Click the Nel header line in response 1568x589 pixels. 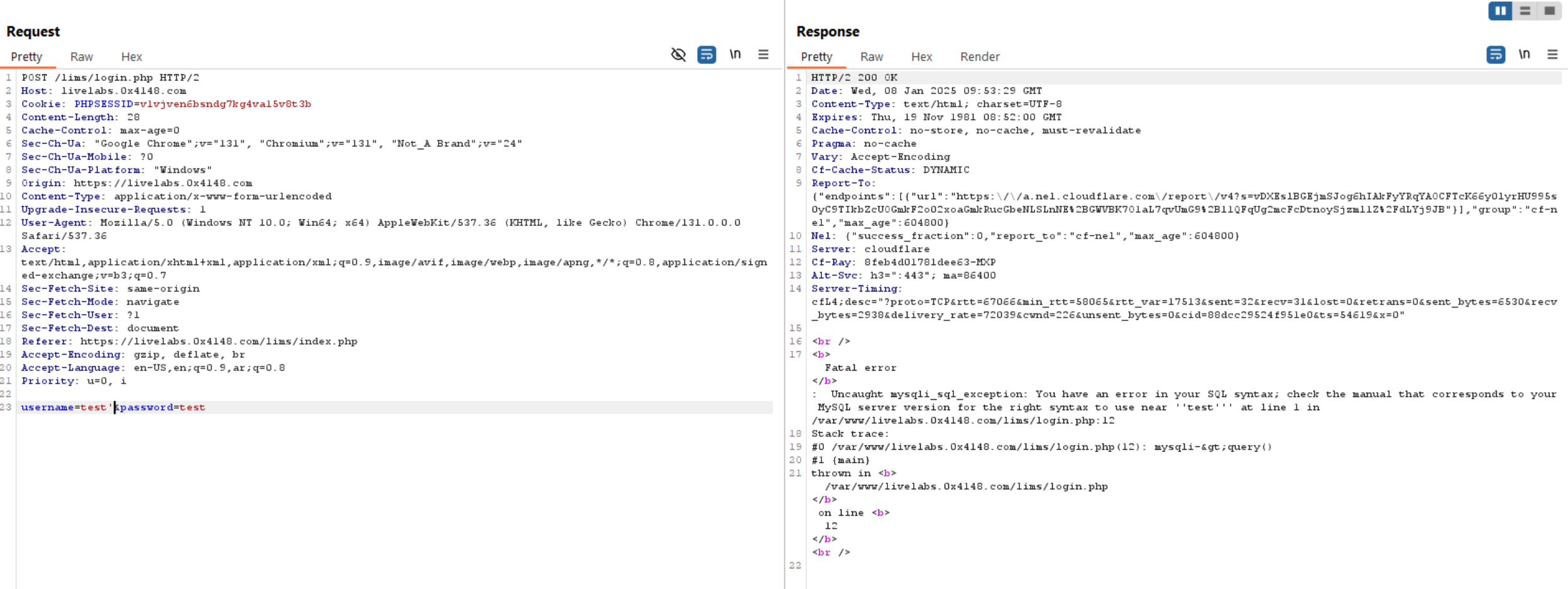click(1025, 236)
